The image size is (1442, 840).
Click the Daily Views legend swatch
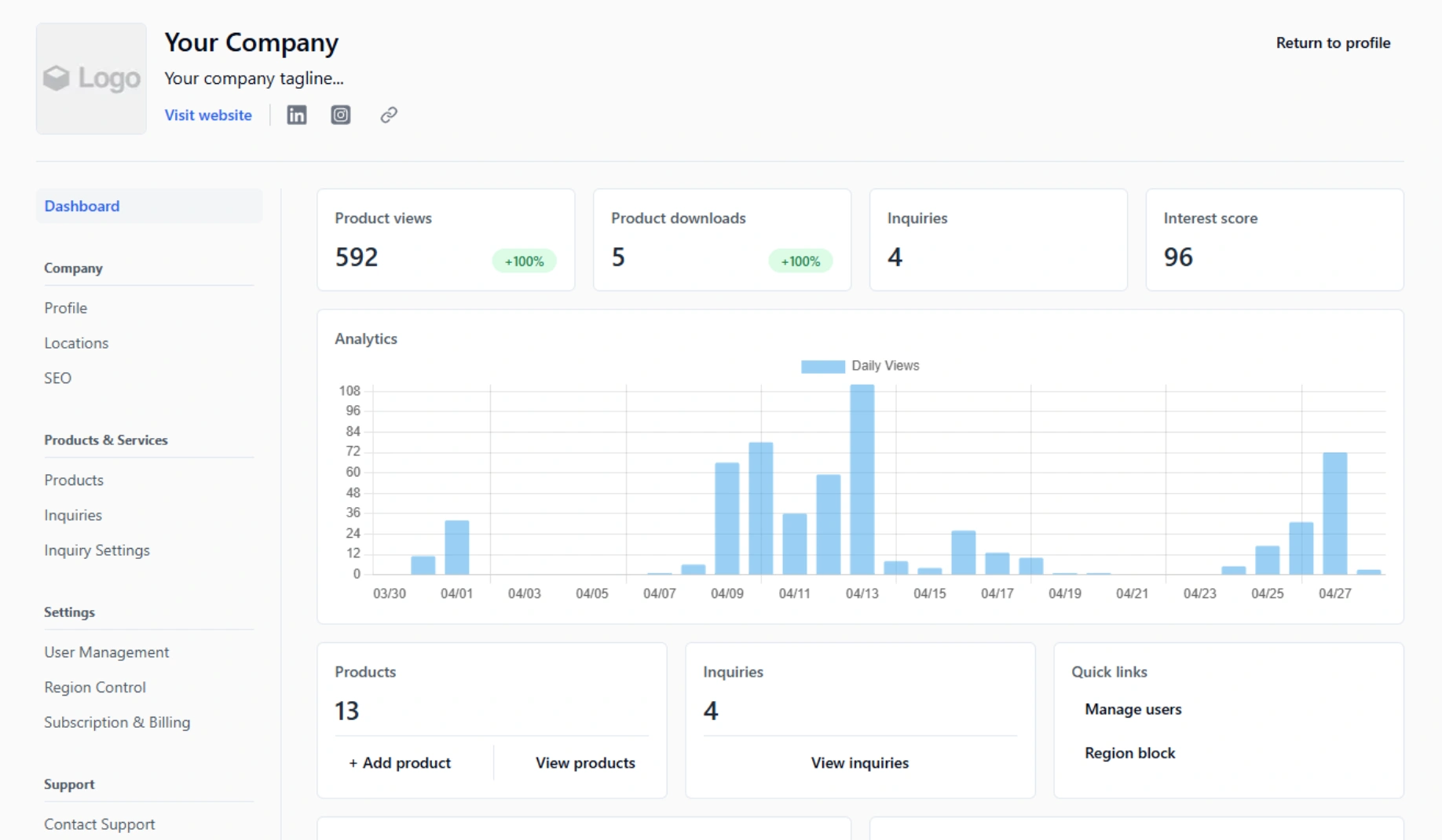point(822,365)
